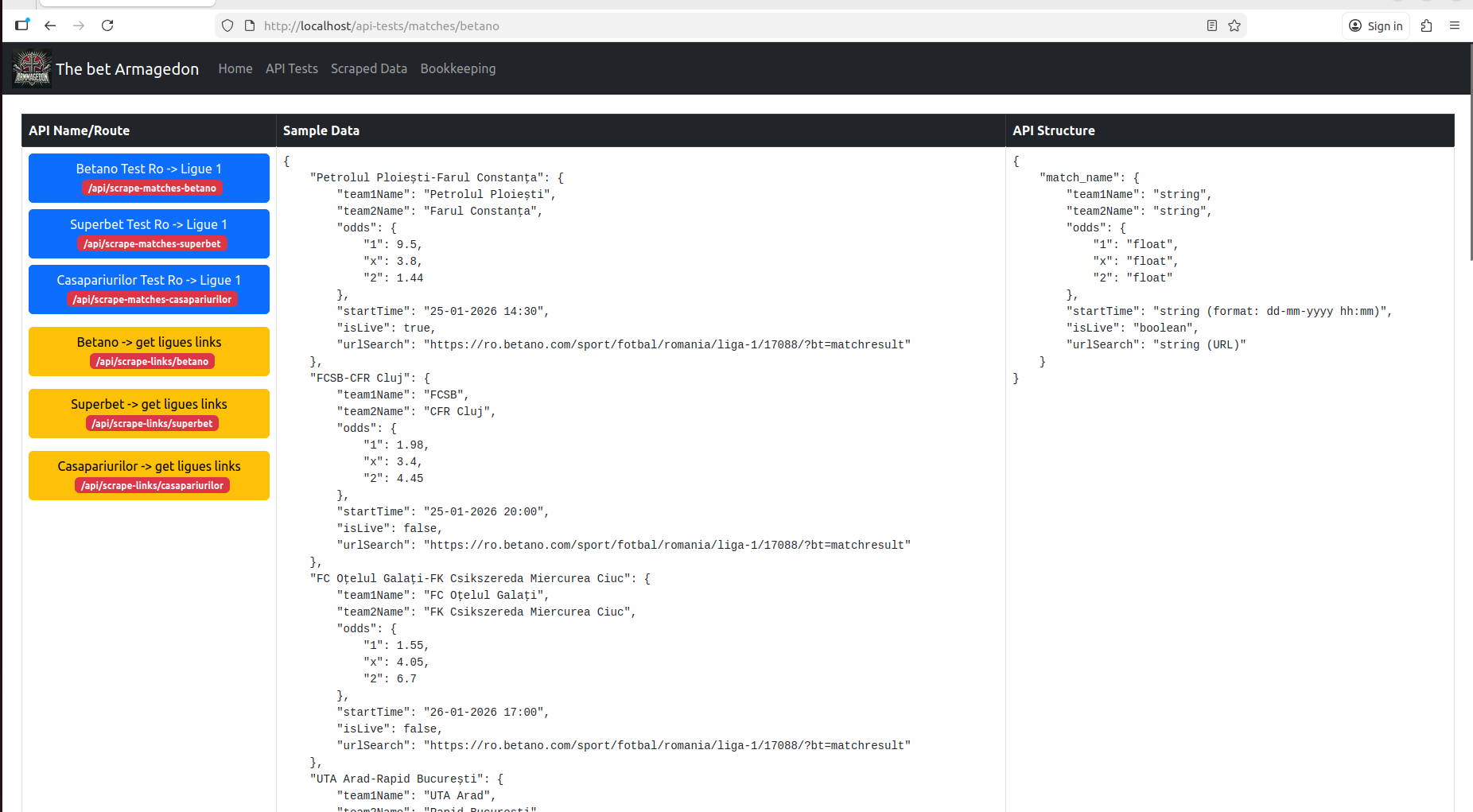This screenshot has width=1473, height=812.
Task: Click the Armagedon site logo image
Action: pyautogui.click(x=32, y=68)
